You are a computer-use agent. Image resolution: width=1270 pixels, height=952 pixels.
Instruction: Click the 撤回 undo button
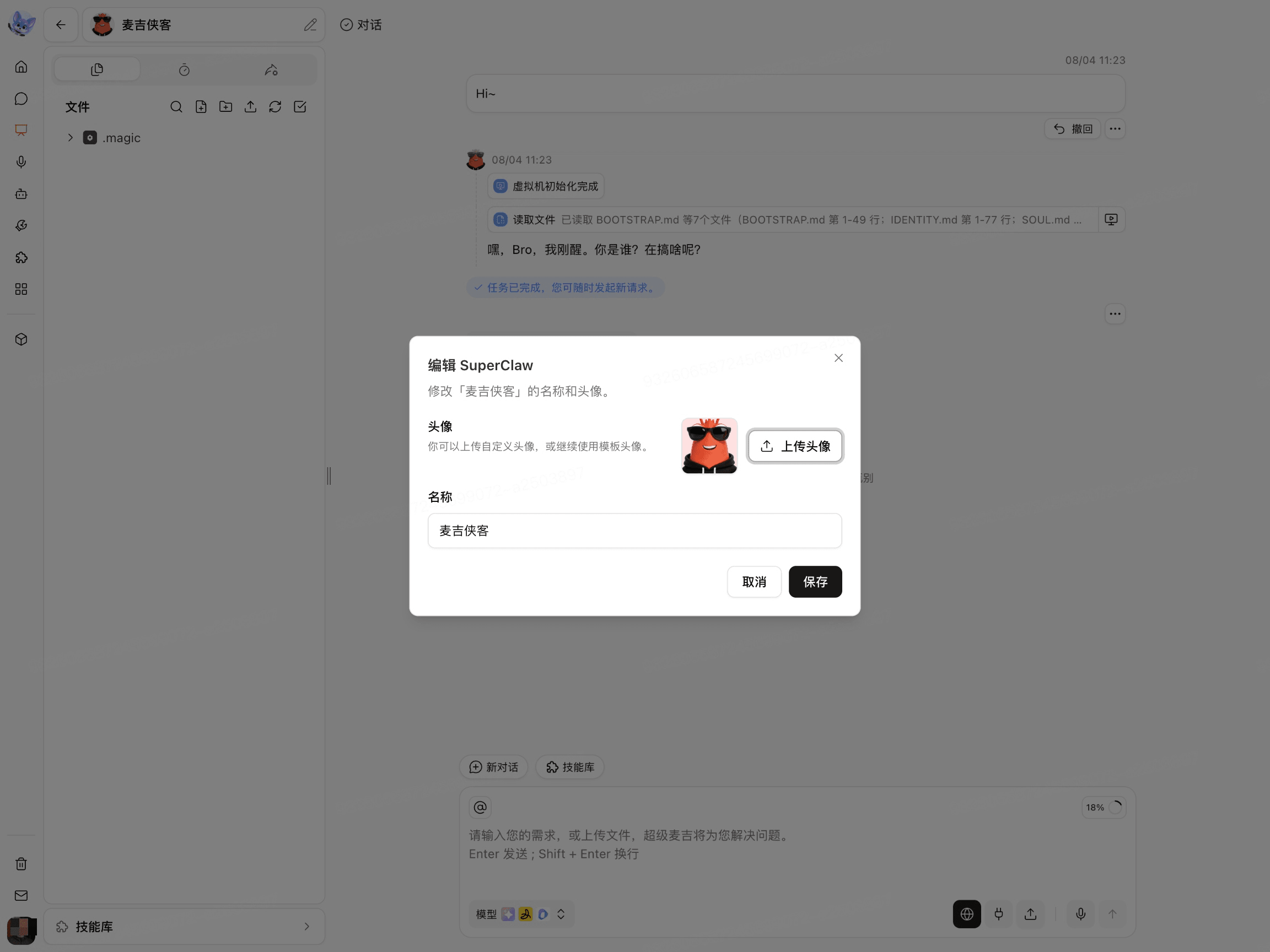1072,129
